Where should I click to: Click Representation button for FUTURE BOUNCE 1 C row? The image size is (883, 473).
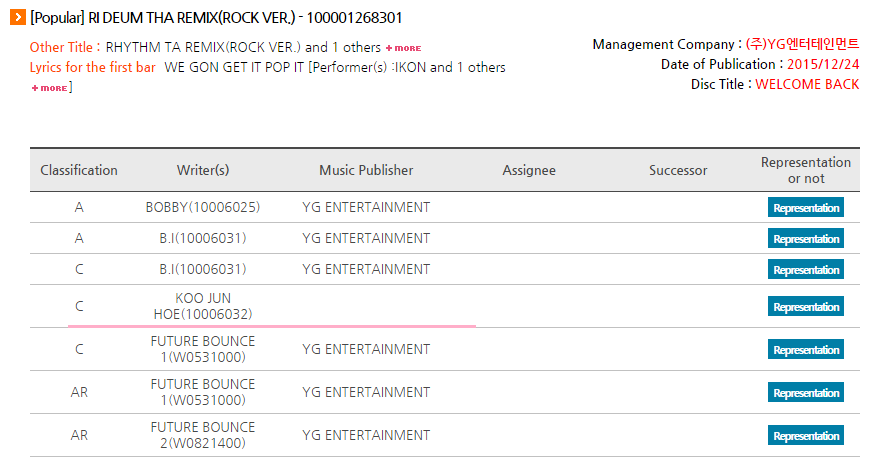tap(805, 349)
